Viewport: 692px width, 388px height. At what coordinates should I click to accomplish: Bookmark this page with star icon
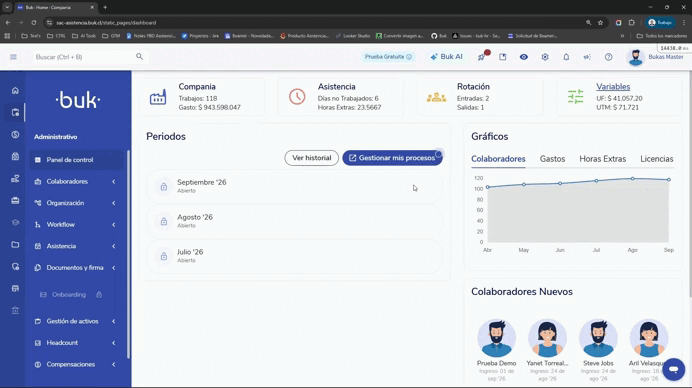pos(601,23)
